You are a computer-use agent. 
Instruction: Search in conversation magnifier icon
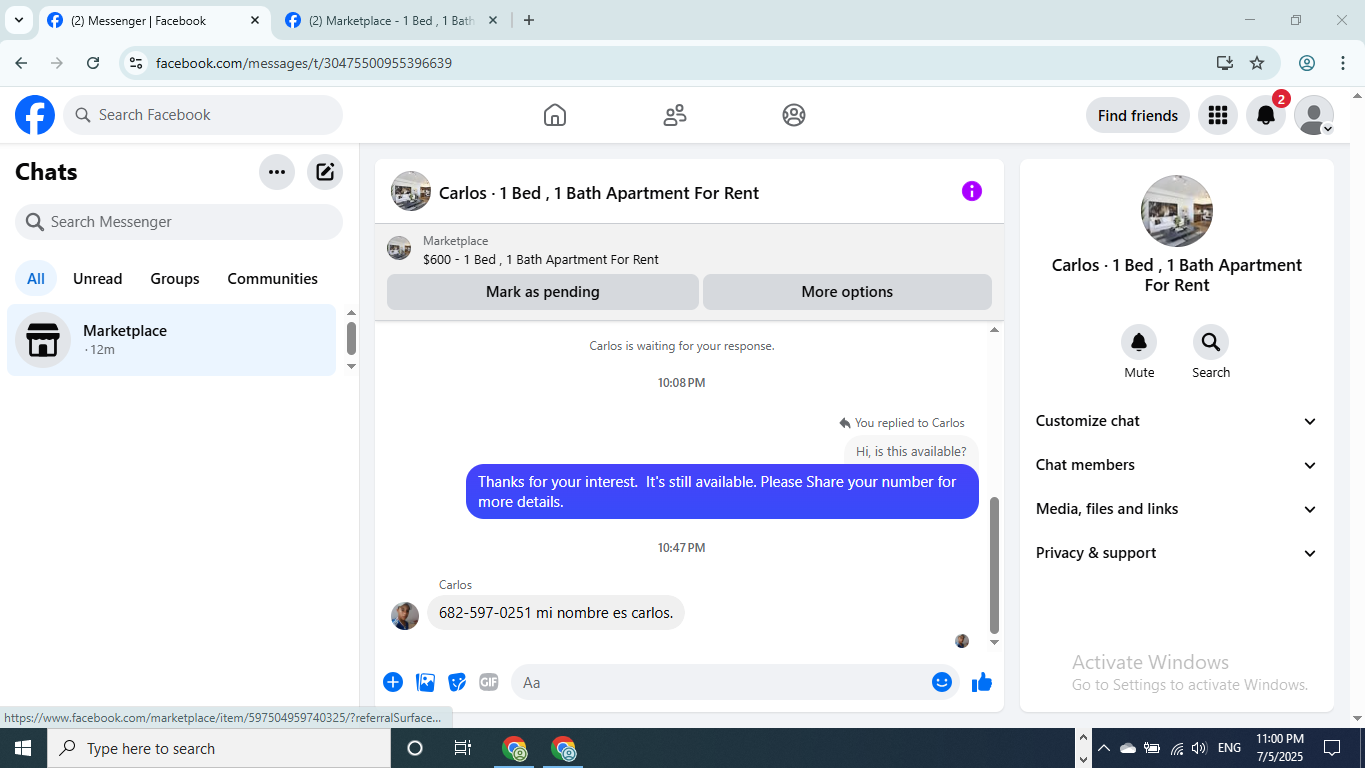click(x=1211, y=342)
